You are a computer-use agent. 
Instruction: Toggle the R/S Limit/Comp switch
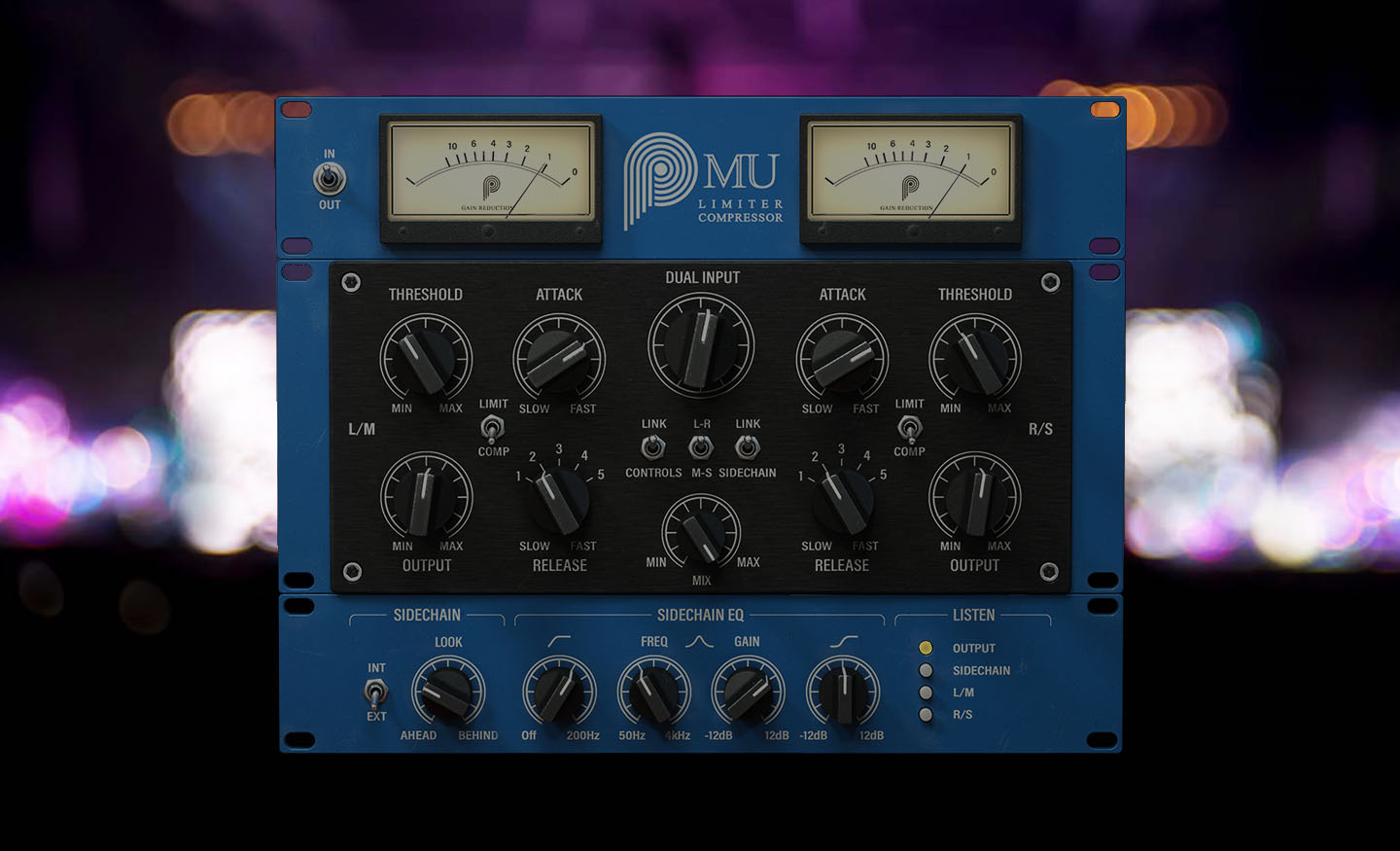click(x=909, y=428)
